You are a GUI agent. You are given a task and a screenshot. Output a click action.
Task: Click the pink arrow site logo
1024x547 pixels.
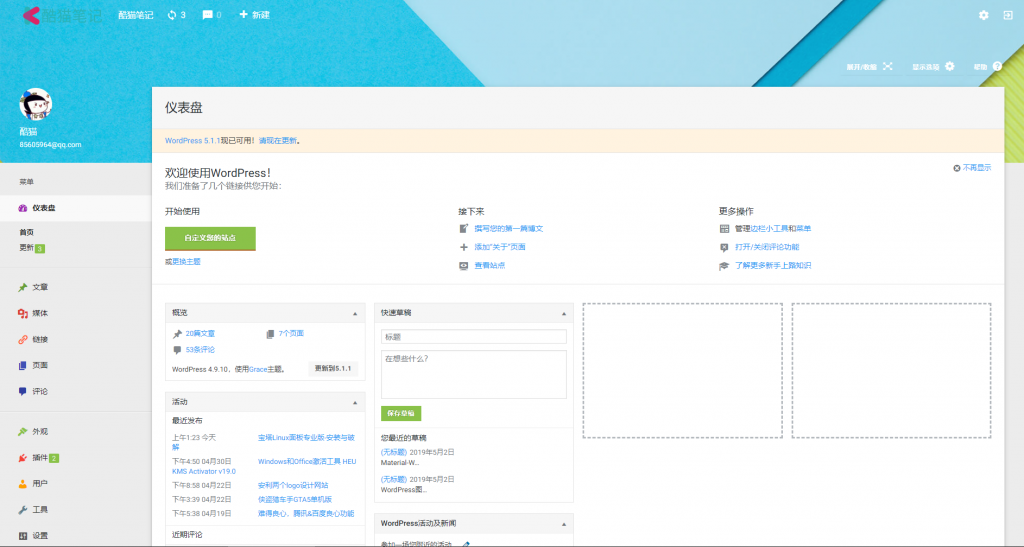pyautogui.click(x=31, y=15)
